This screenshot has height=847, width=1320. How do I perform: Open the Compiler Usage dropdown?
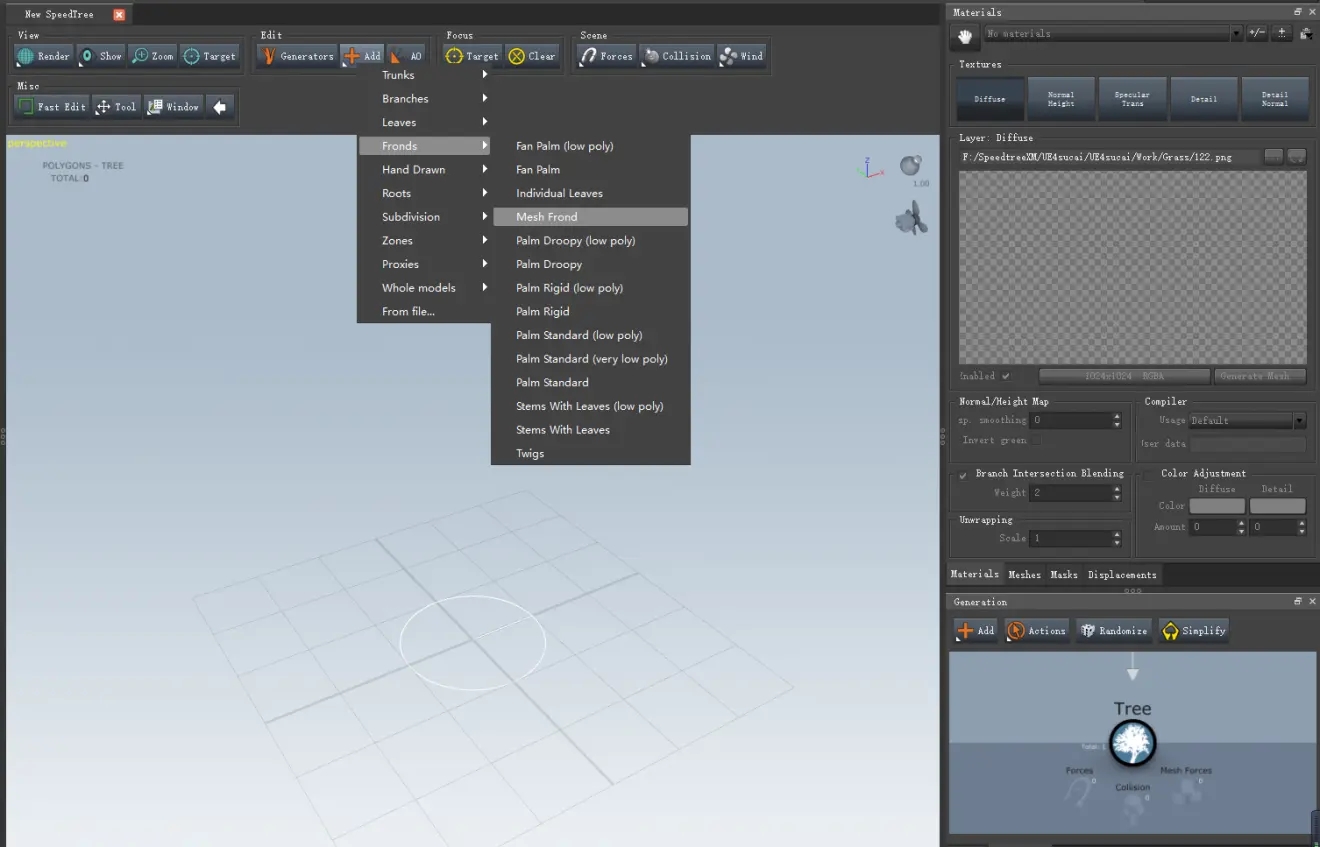(x=1247, y=421)
